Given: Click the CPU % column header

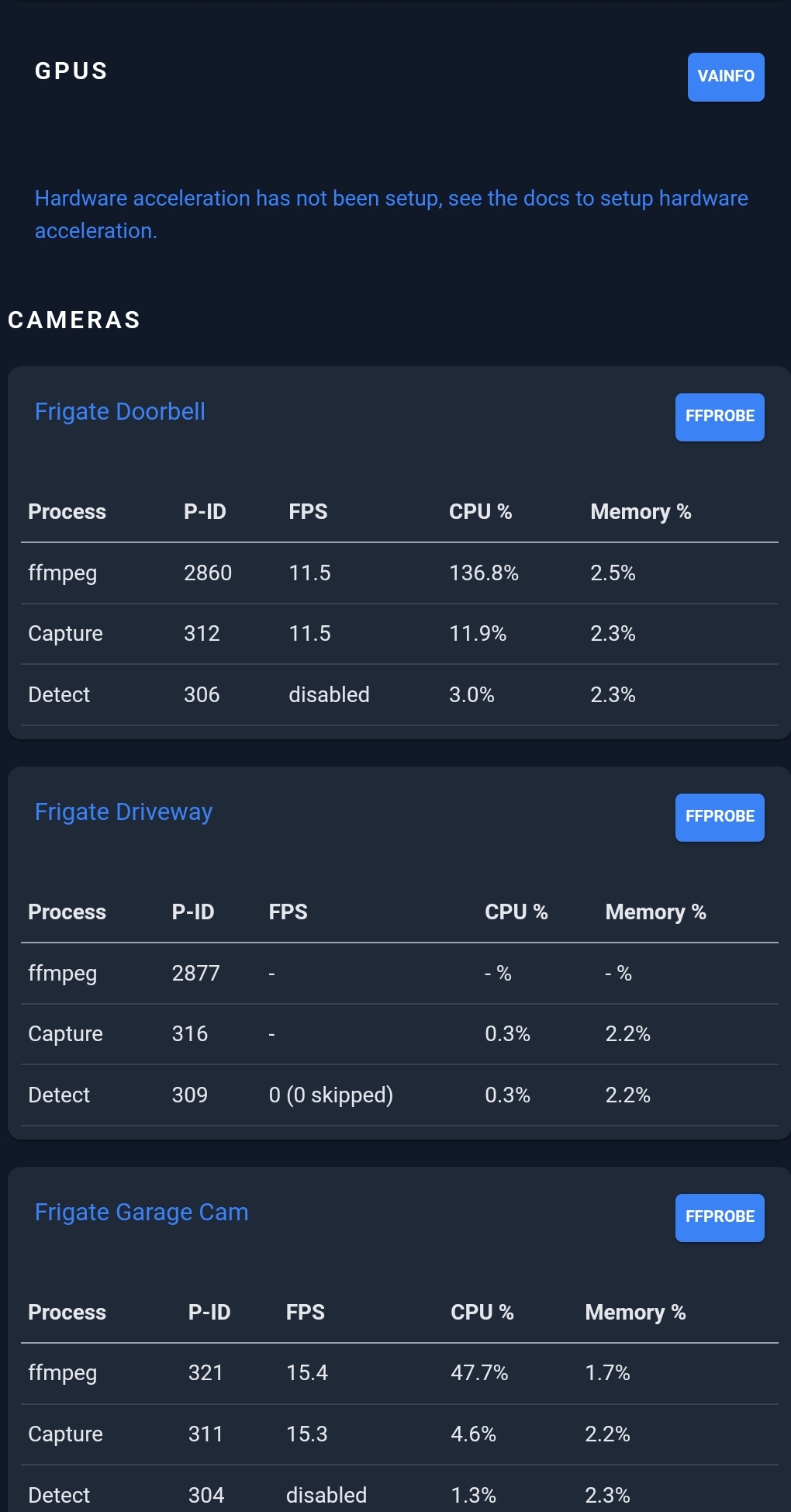Looking at the screenshot, I should coord(481,512).
